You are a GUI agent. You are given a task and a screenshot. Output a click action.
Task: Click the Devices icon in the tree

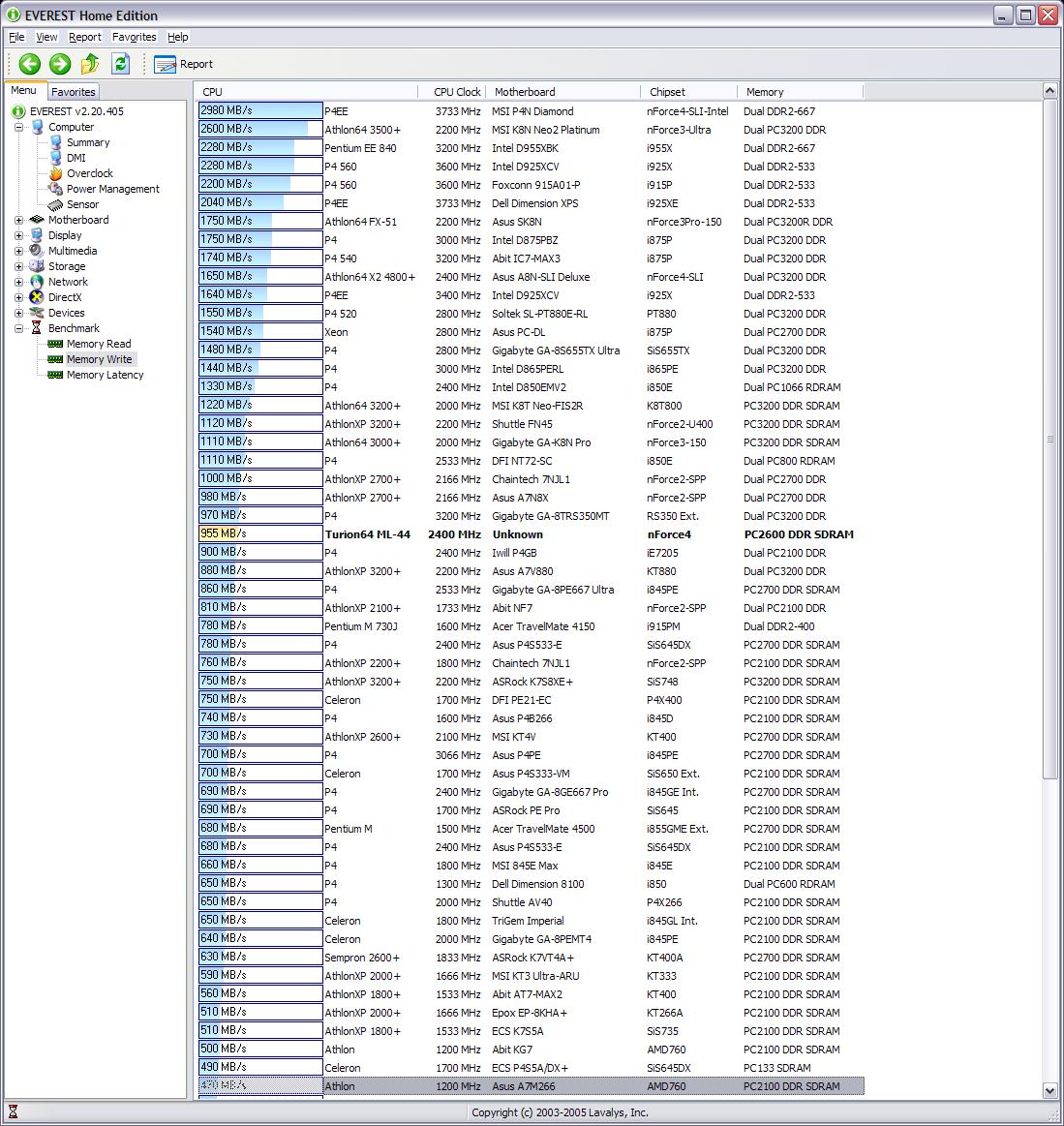tap(37, 313)
